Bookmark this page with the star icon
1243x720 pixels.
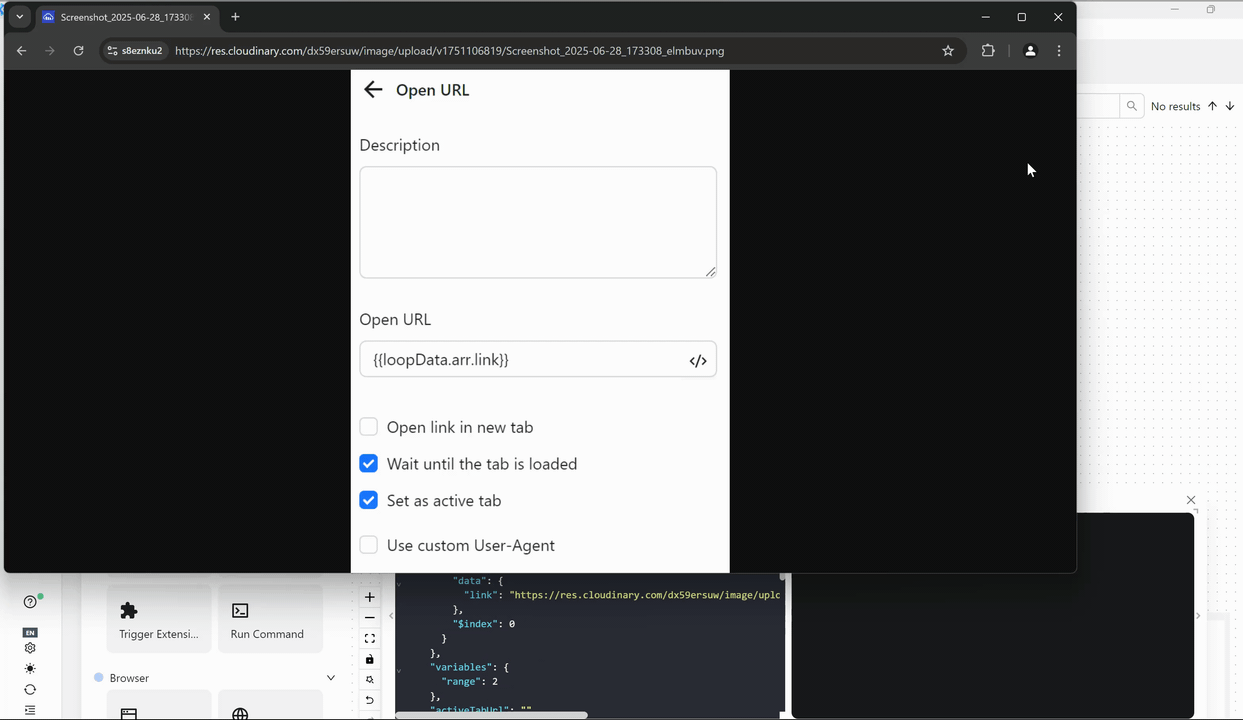point(948,51)
